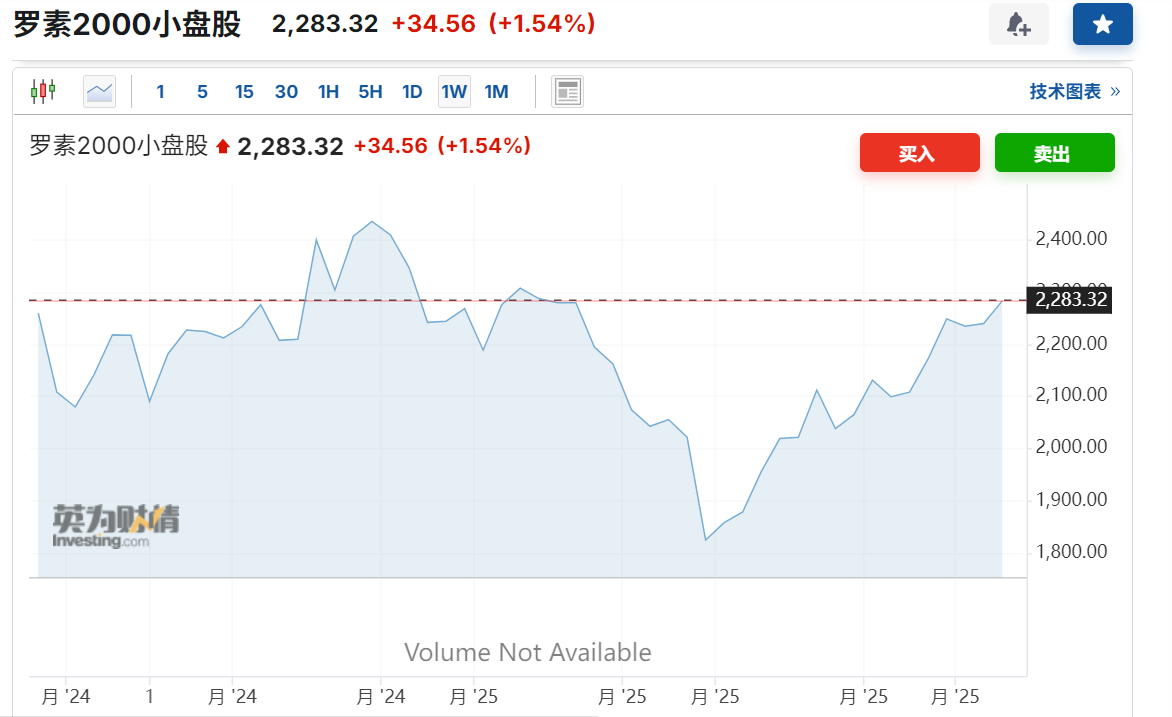Click the 2,283.32 current price label on axis
The width and height of the screenshot is (1172, 717).
pos(1071,299)
